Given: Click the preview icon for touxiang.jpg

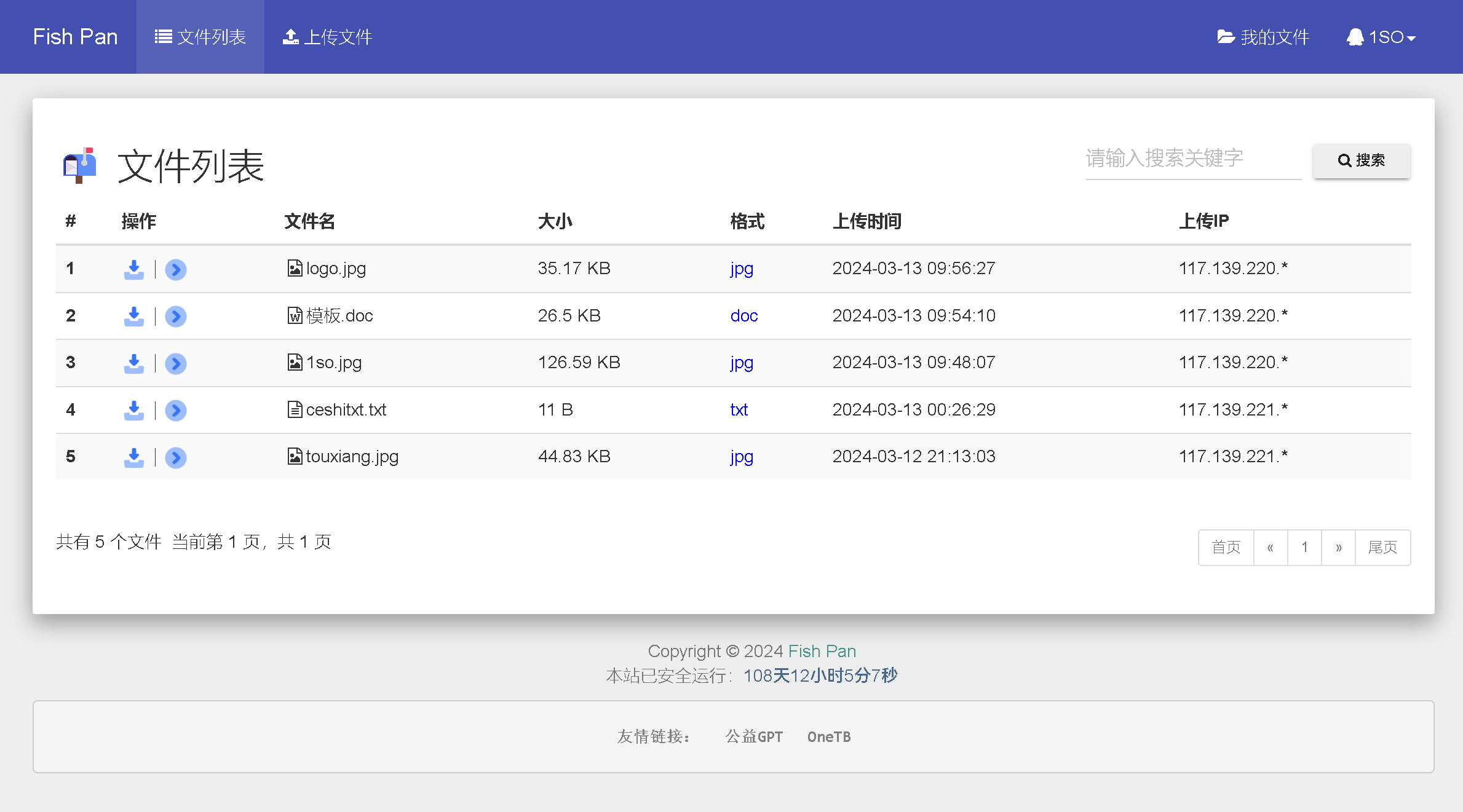Looking at the screenshot, I should pos(175,456).
